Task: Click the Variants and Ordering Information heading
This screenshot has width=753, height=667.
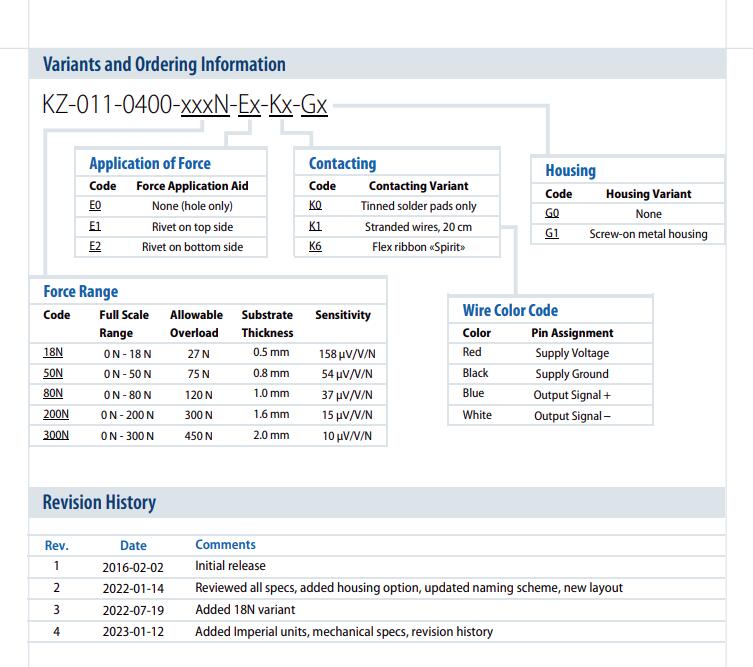Action: 164,65
